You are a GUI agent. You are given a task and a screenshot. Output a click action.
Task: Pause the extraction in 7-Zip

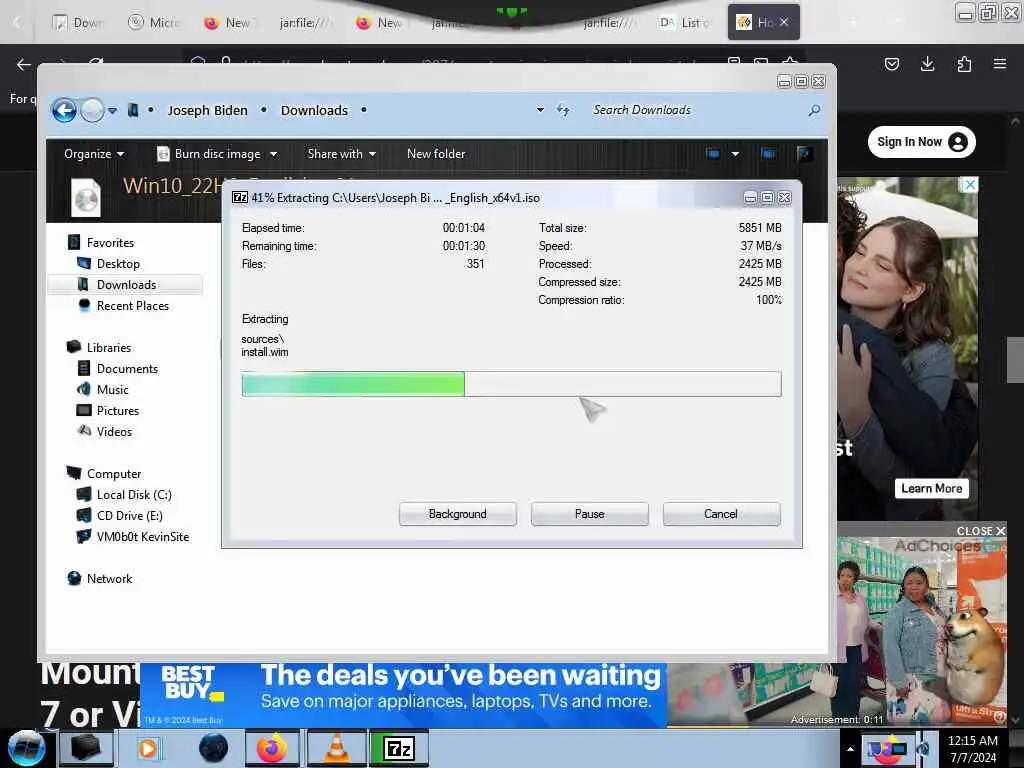pyautogui.click(x=589, y=514)
